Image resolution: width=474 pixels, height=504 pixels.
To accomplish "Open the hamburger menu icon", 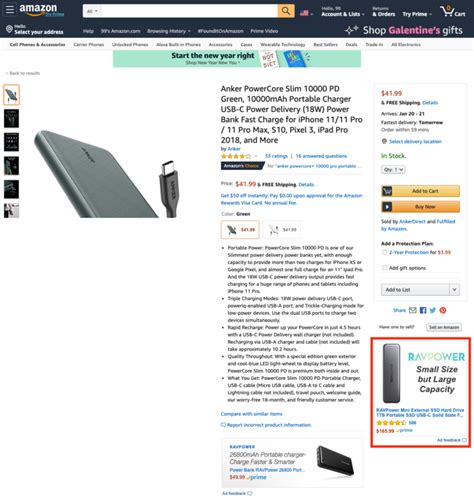I will (10, 10).
